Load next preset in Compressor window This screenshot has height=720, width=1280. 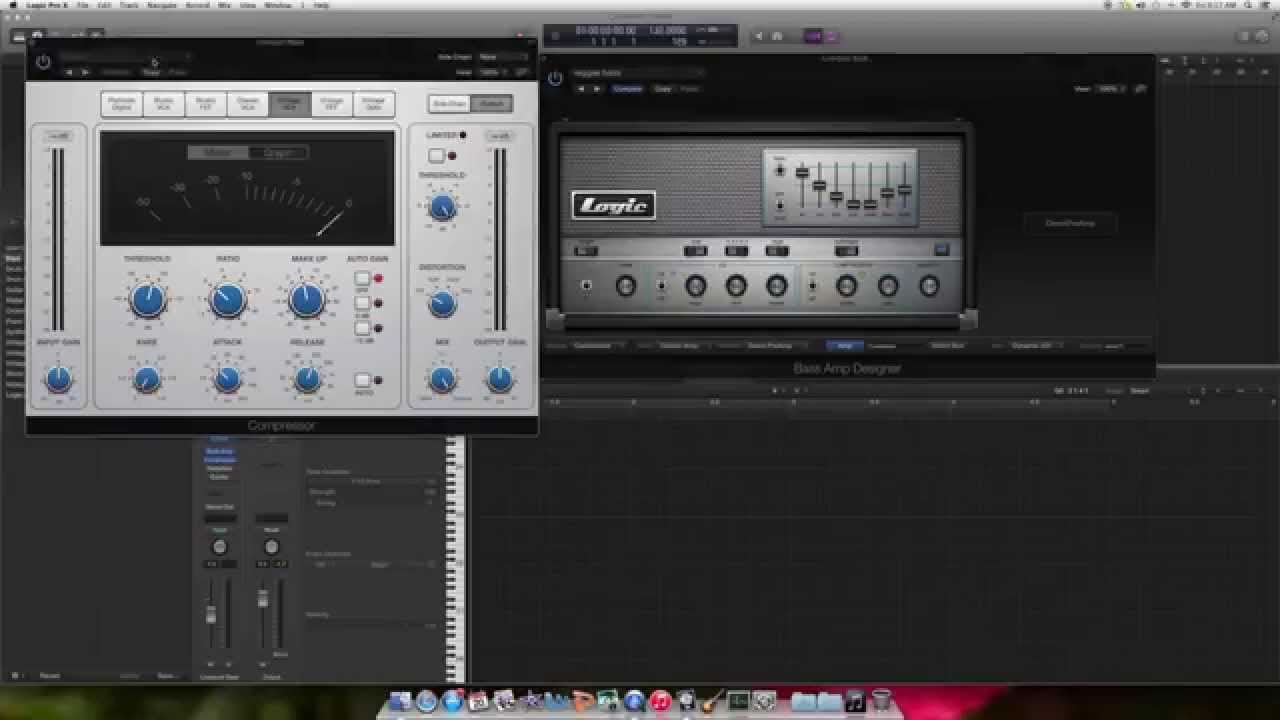pos(84,72)
